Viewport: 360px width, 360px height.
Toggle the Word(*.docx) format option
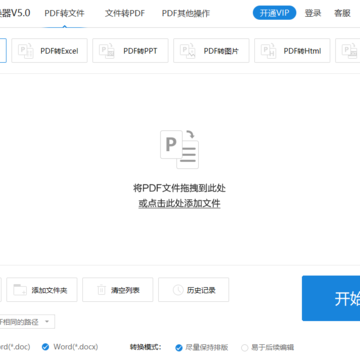[70, 347]
